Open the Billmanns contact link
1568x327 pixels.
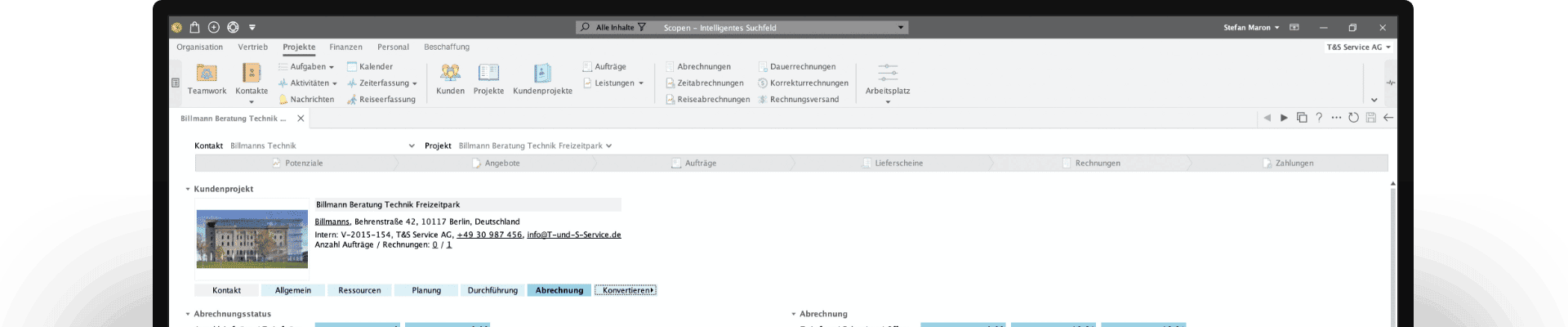pos(332,222)
